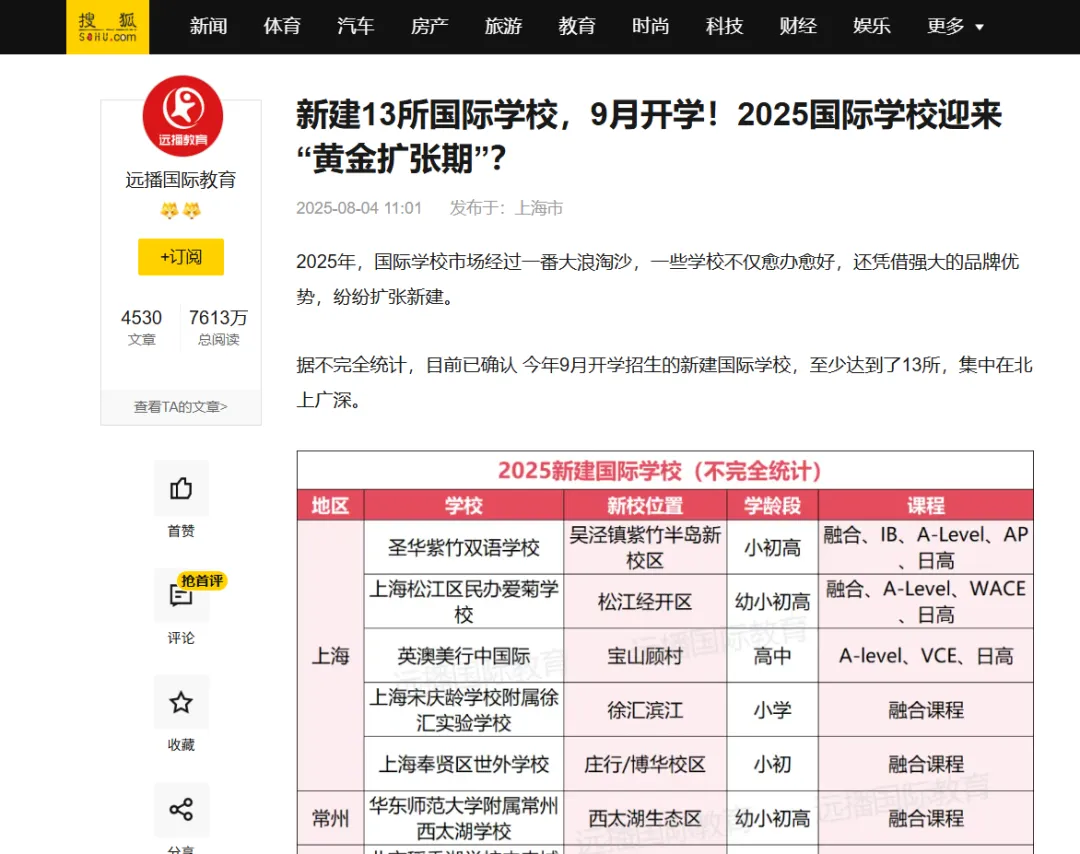Click the 小初高 age-stage cell
Image resolution: width=1080 pixels, height=854 pixels.
click(x=772, y=548)
